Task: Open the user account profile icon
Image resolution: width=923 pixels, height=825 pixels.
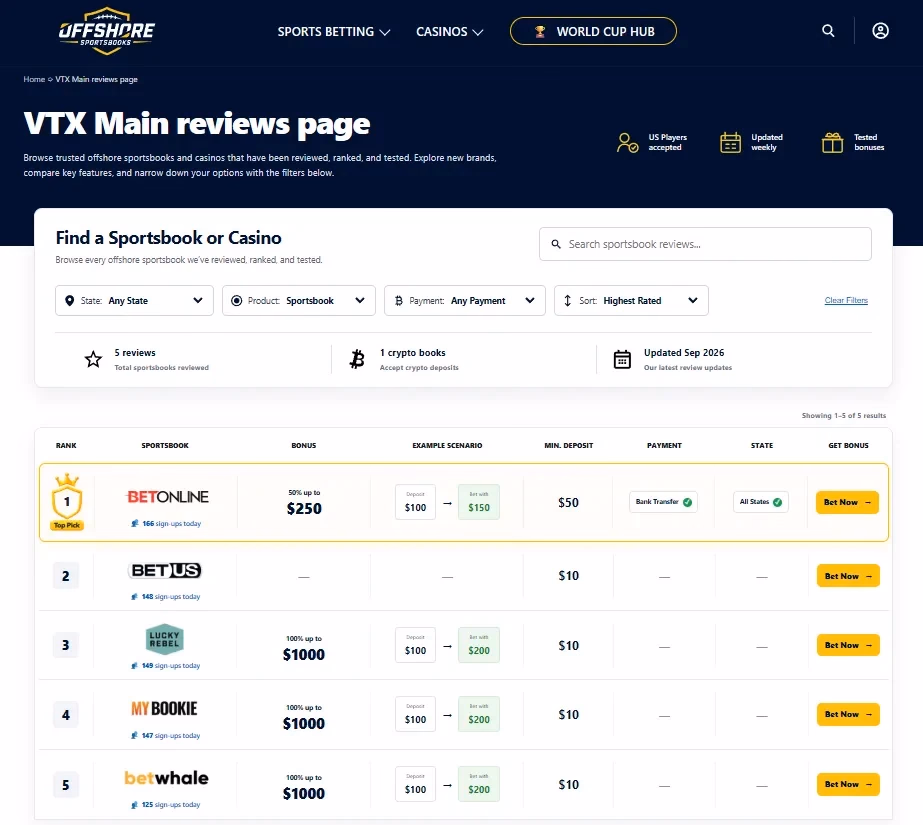Action: click(x=880, y=31)
